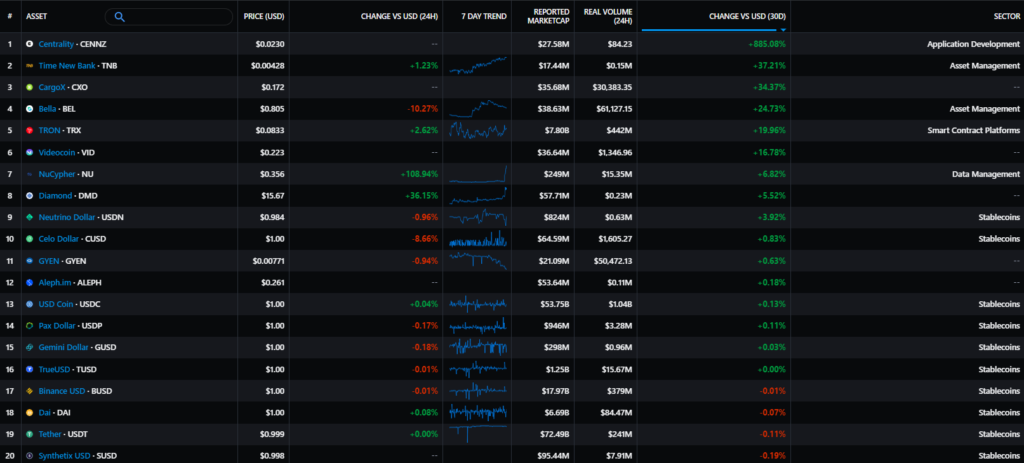Click the Neutrino Dollar coin icon
1024x463 pixels.
pyautogui.click(x=30, y=217)
